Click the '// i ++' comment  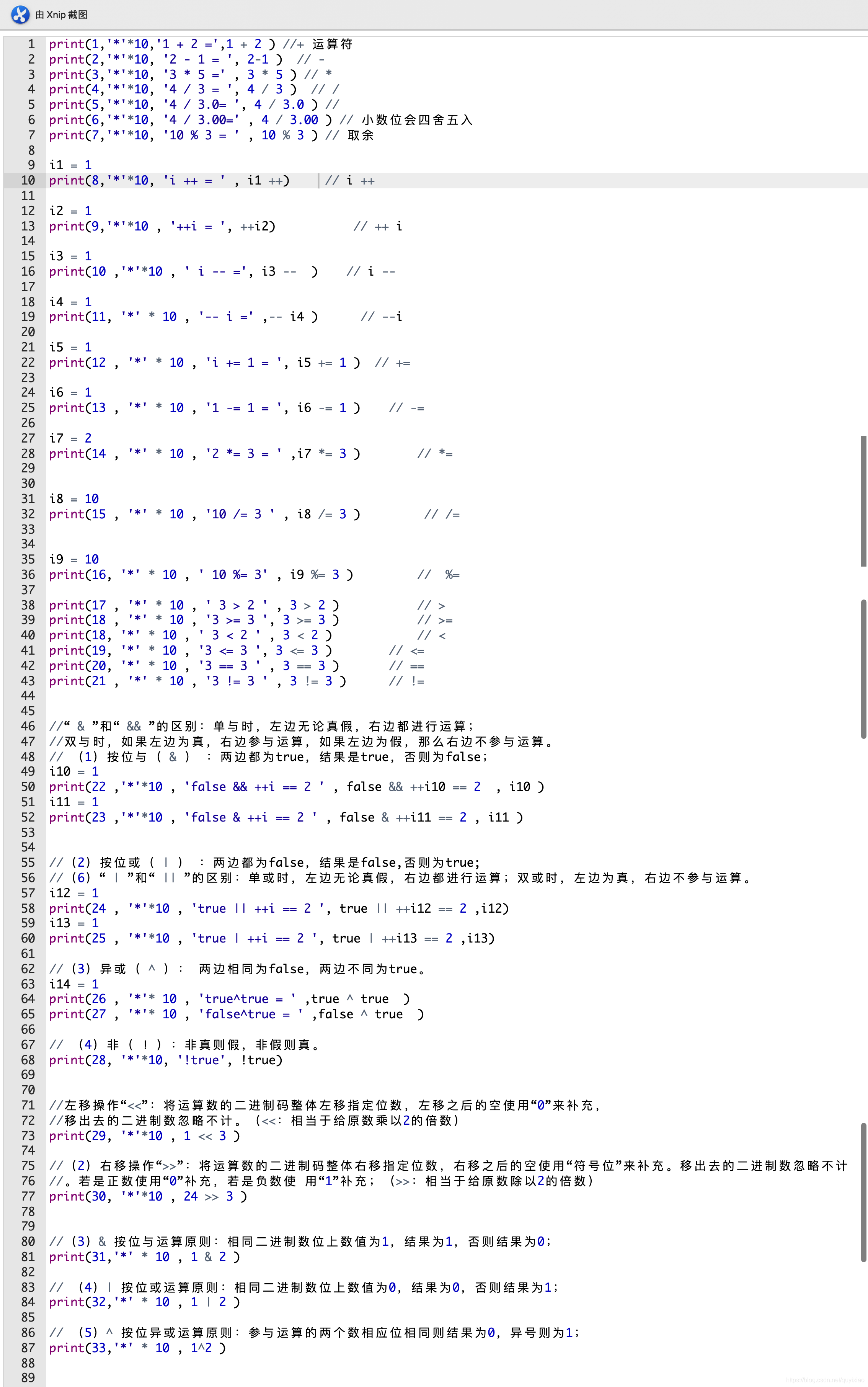pos(350,181)
